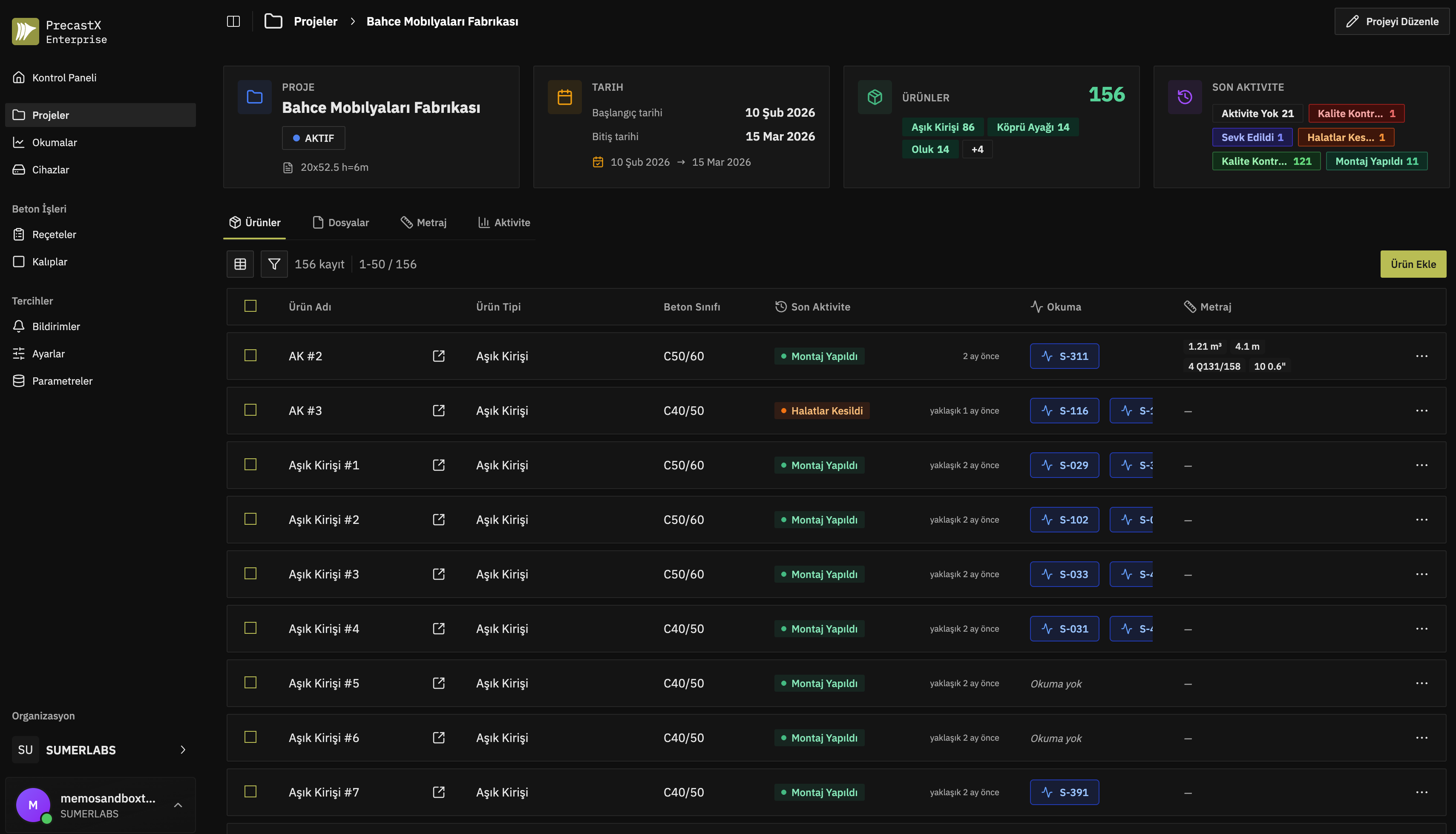The height and width of the screenshot is (834, 1456).
Task: Switch to the Metraj tab
Action: point(423,222)
